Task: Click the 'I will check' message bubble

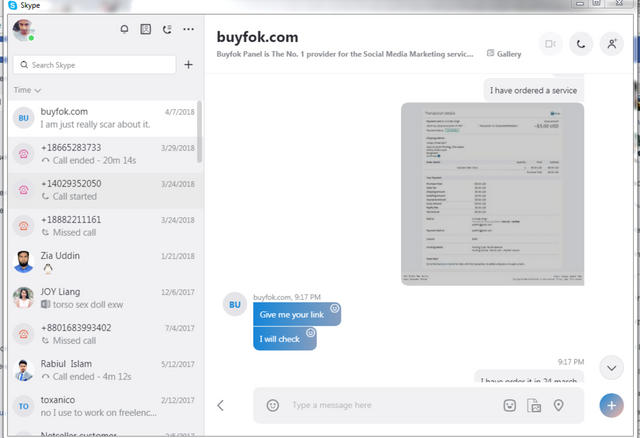Action: pos(284,338)
